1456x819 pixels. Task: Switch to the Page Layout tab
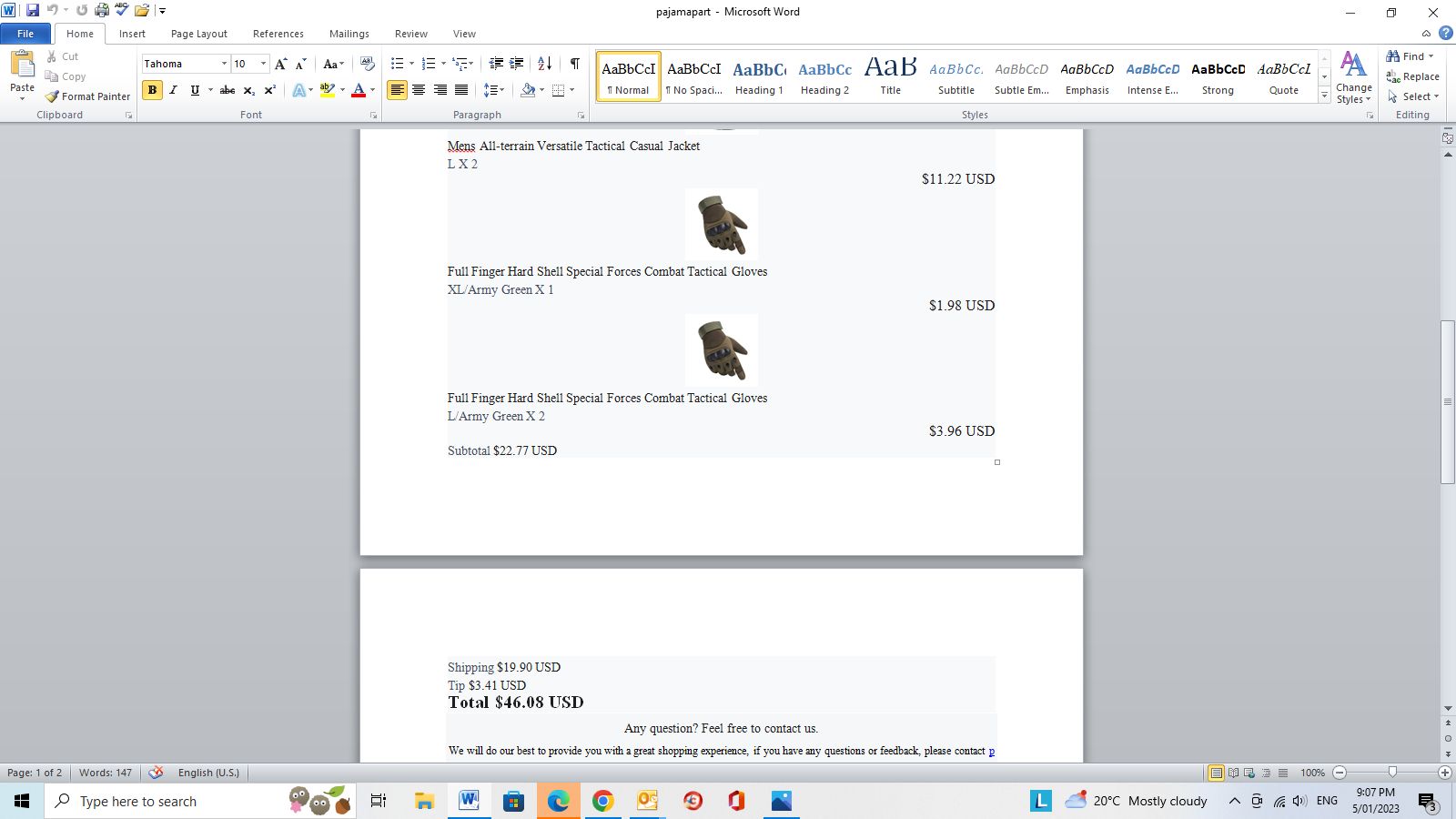pos(199,34)
